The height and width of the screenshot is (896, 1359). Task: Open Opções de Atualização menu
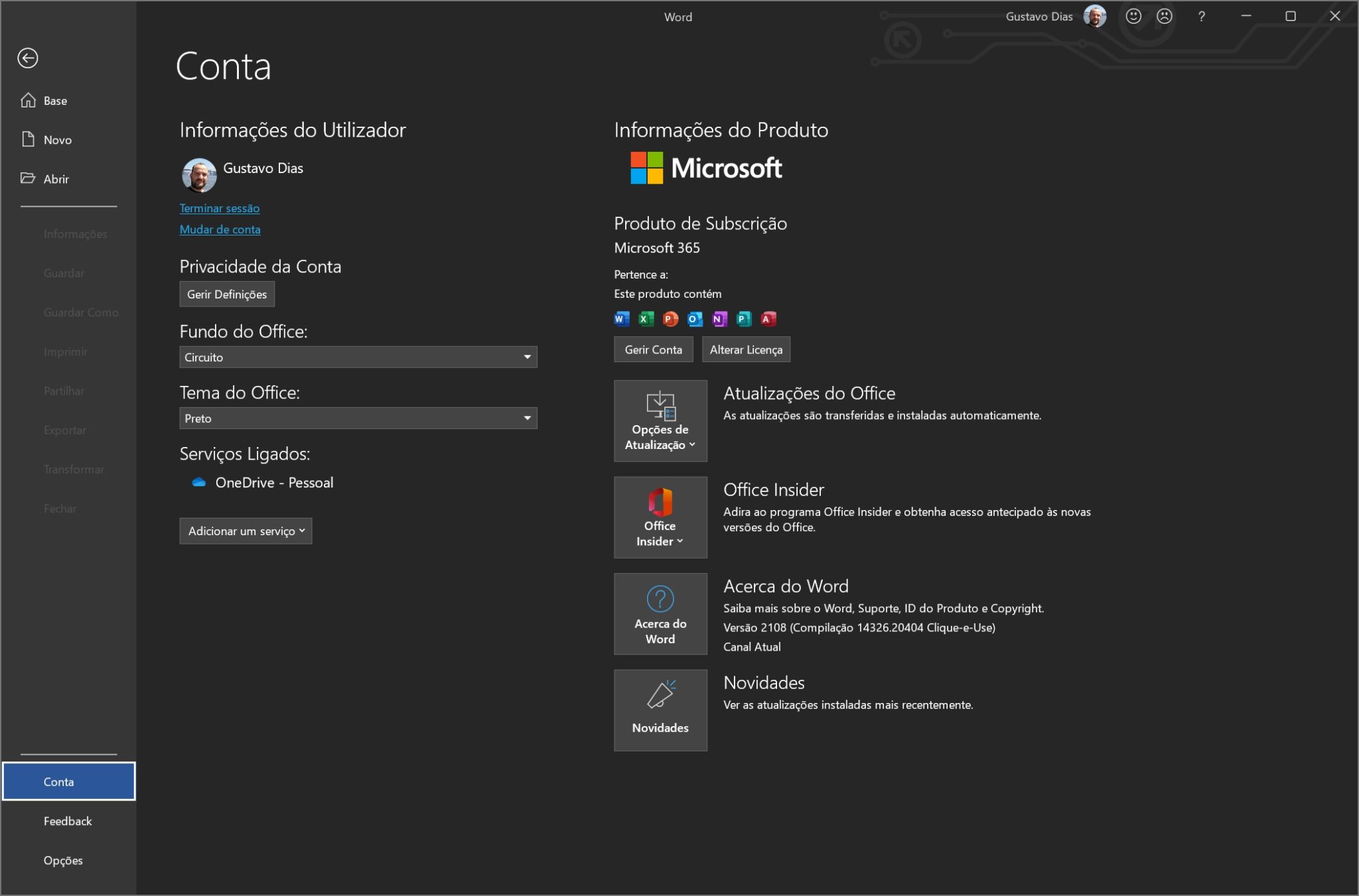660,421
